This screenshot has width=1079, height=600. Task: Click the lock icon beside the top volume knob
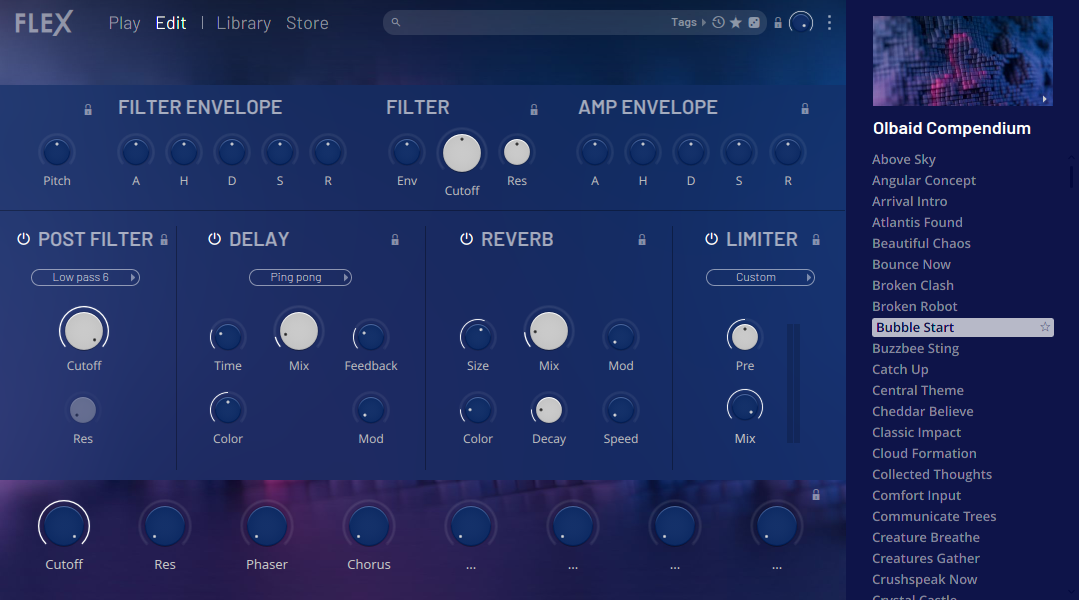pyautogui.click(x=778, y=23)
